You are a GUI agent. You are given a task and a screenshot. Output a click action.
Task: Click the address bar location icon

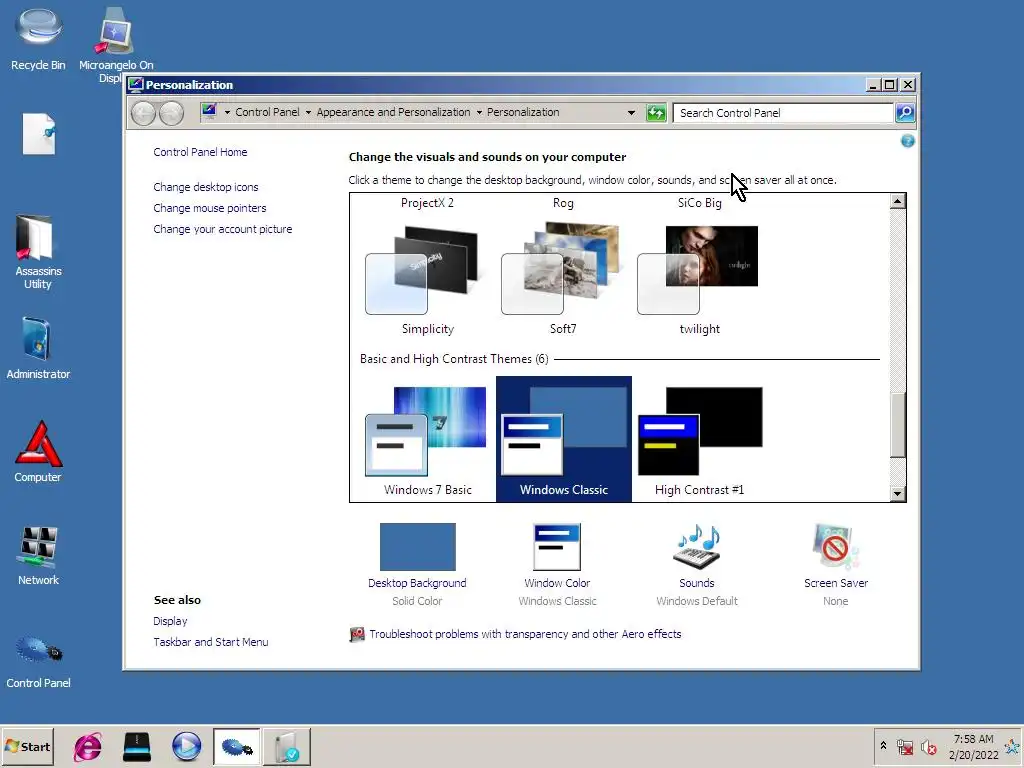coord(209,112)
